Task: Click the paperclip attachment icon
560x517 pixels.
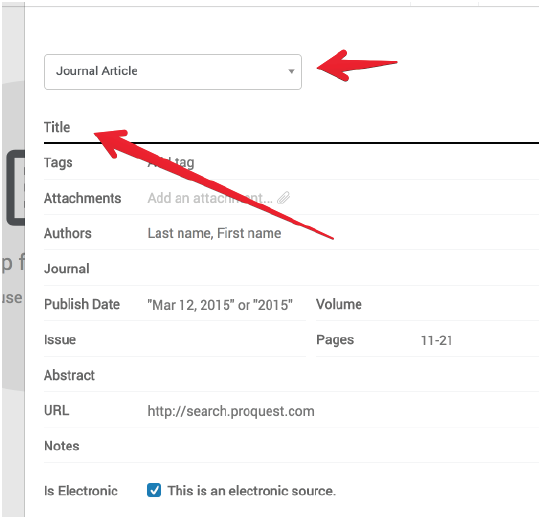Action: coord(284,197)
